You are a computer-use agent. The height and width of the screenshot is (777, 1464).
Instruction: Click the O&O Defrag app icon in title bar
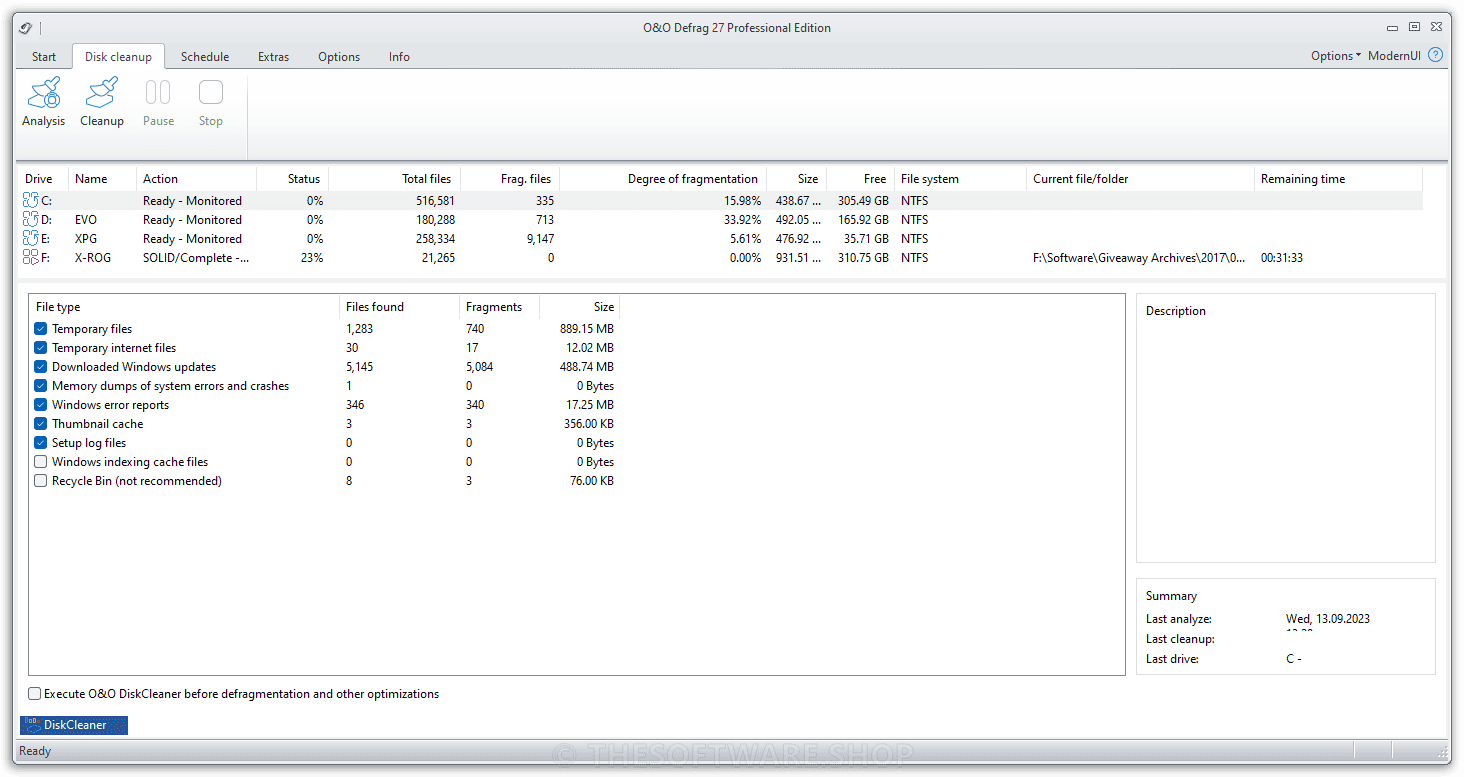(x=26, y=28)
